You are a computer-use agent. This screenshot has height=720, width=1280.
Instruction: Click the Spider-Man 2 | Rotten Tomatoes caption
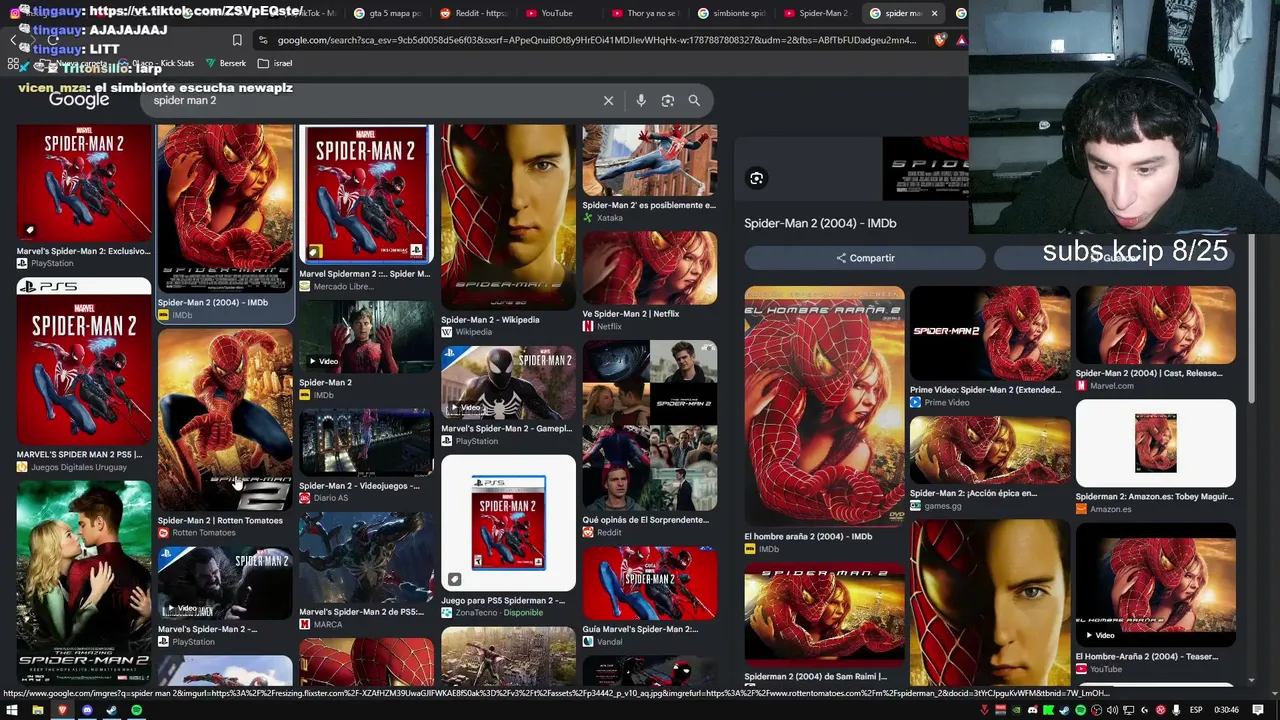coord(220,520)
